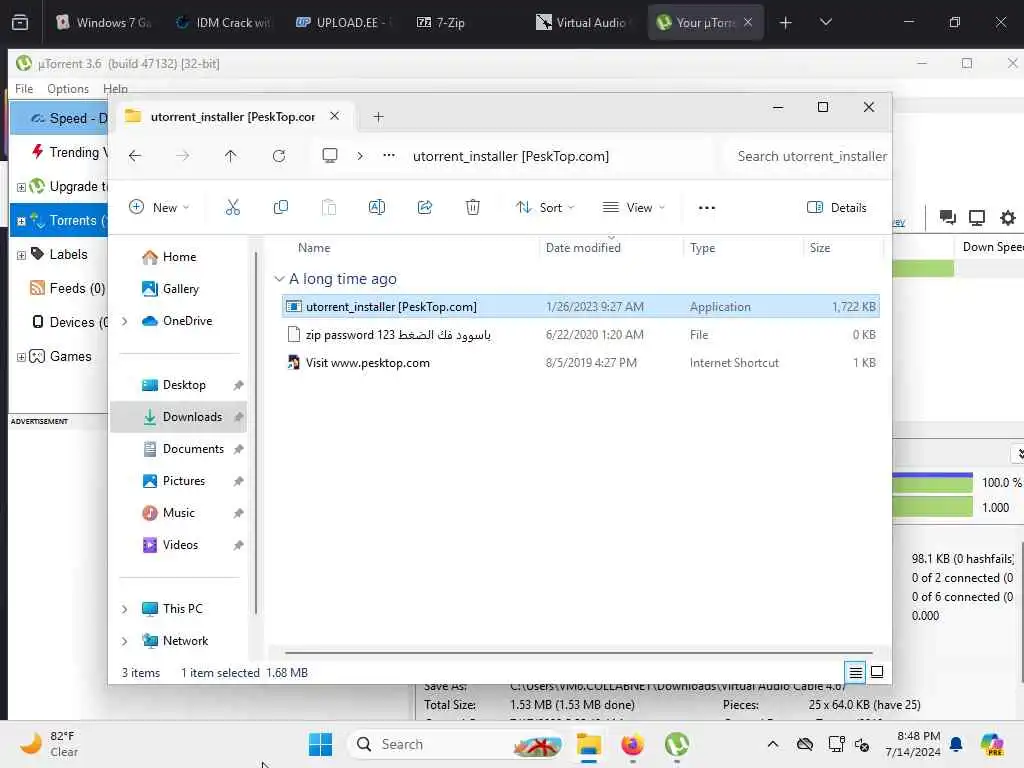
Task: Open the uTorrent Help menu
Action: tap(115, 88)
